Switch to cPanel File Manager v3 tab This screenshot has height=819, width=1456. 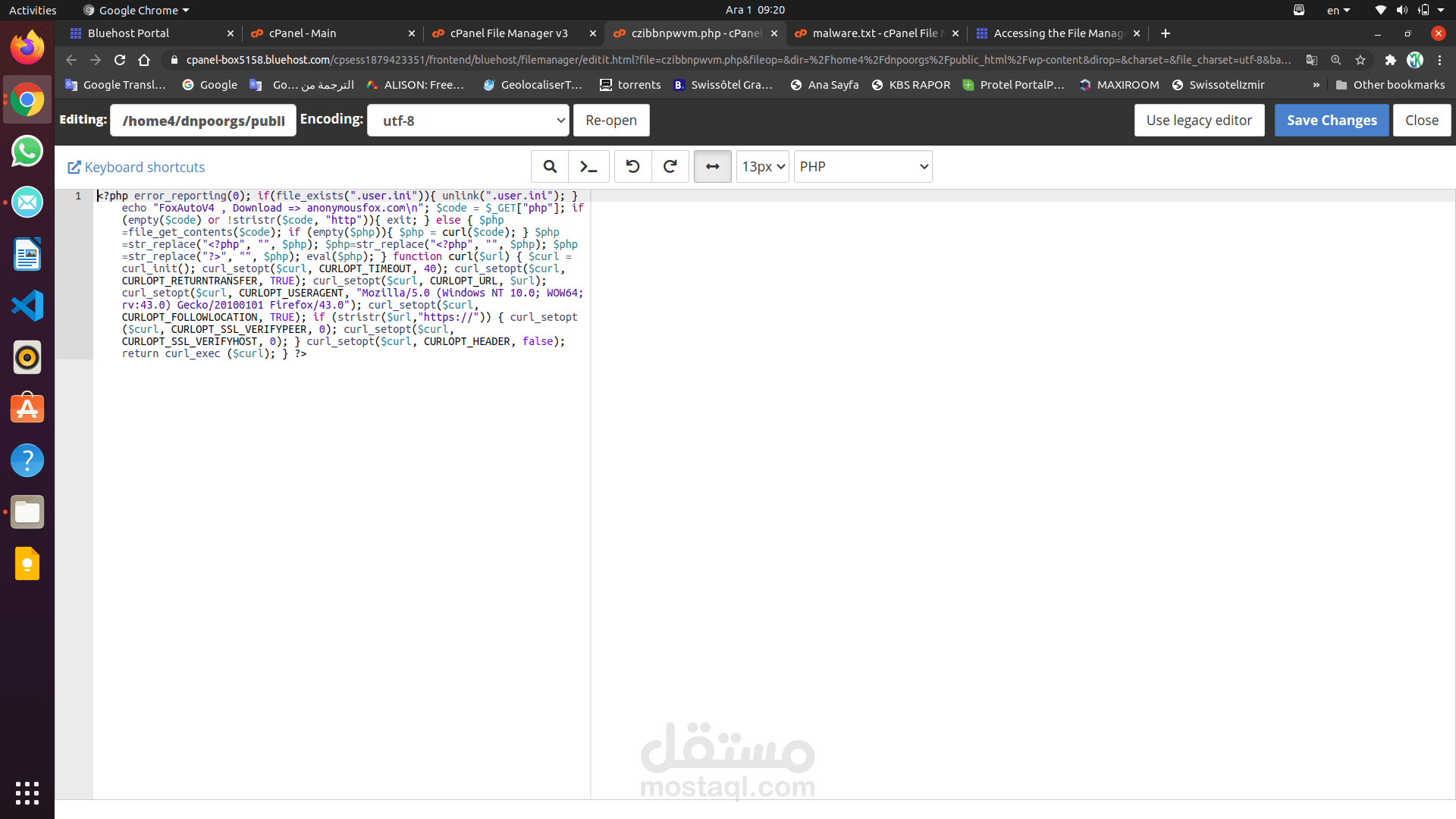coord(509,33)
